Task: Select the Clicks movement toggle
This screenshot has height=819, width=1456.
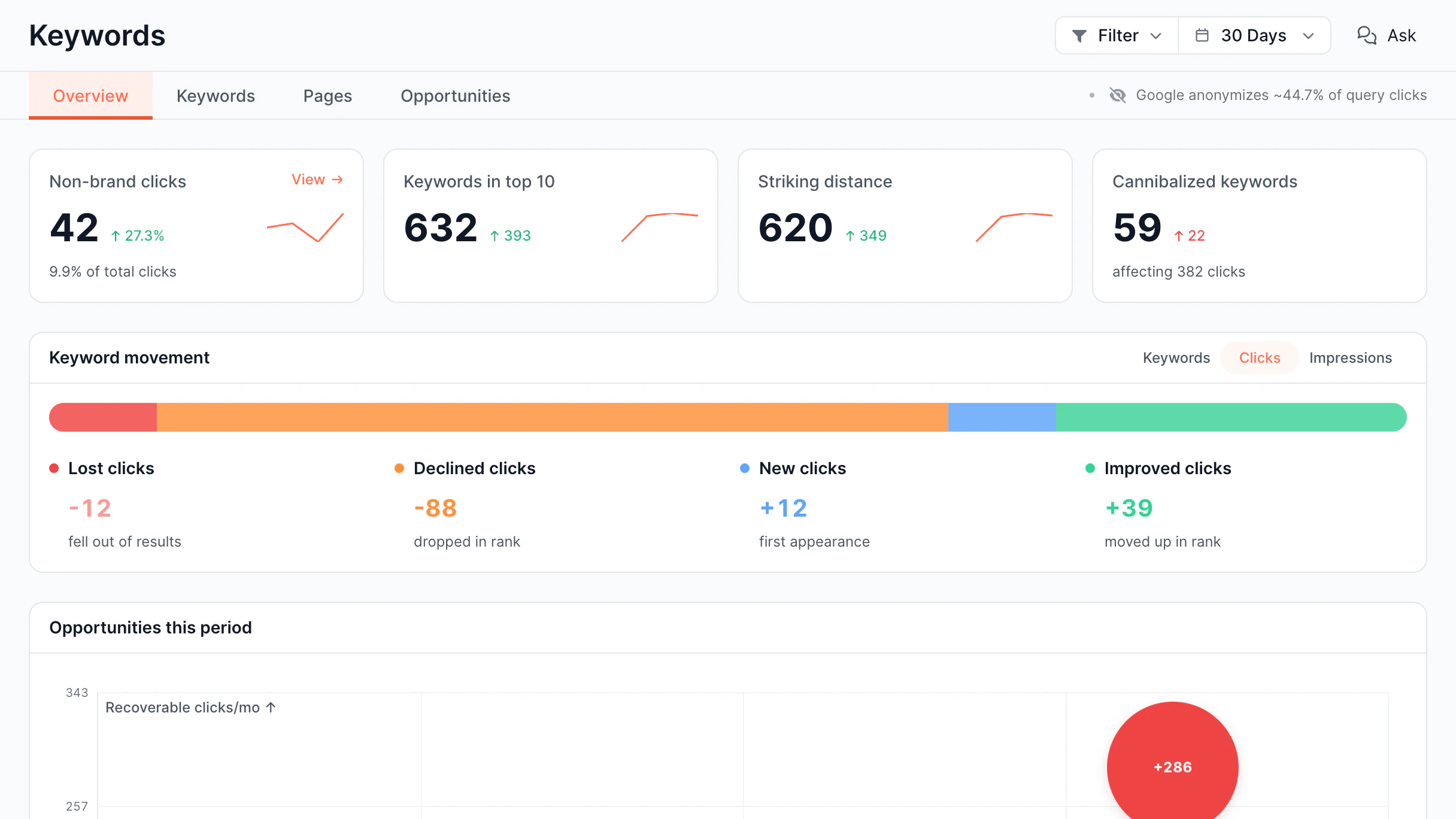Action: click(1260, 358)
